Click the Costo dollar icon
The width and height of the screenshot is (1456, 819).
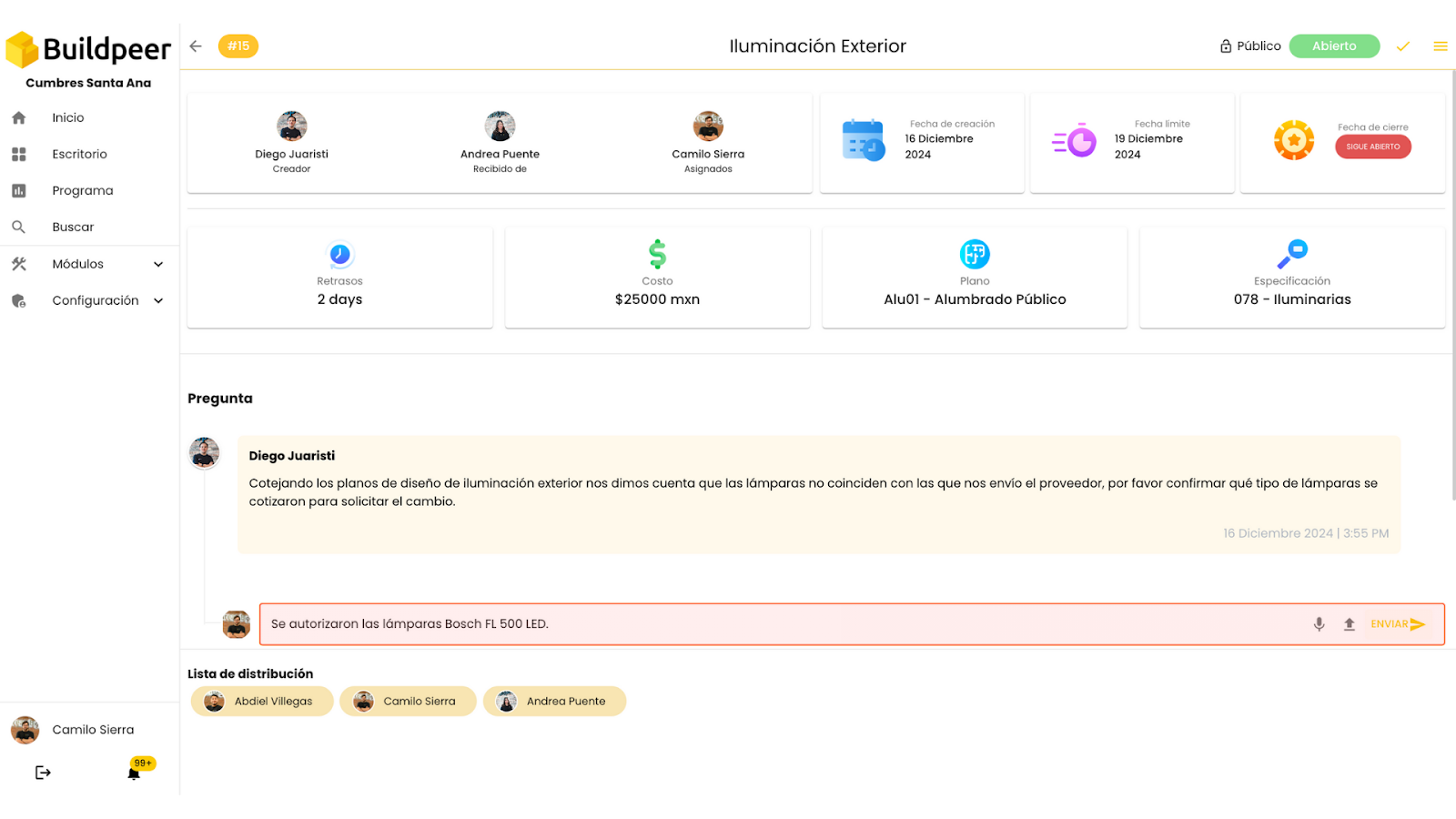657,254
